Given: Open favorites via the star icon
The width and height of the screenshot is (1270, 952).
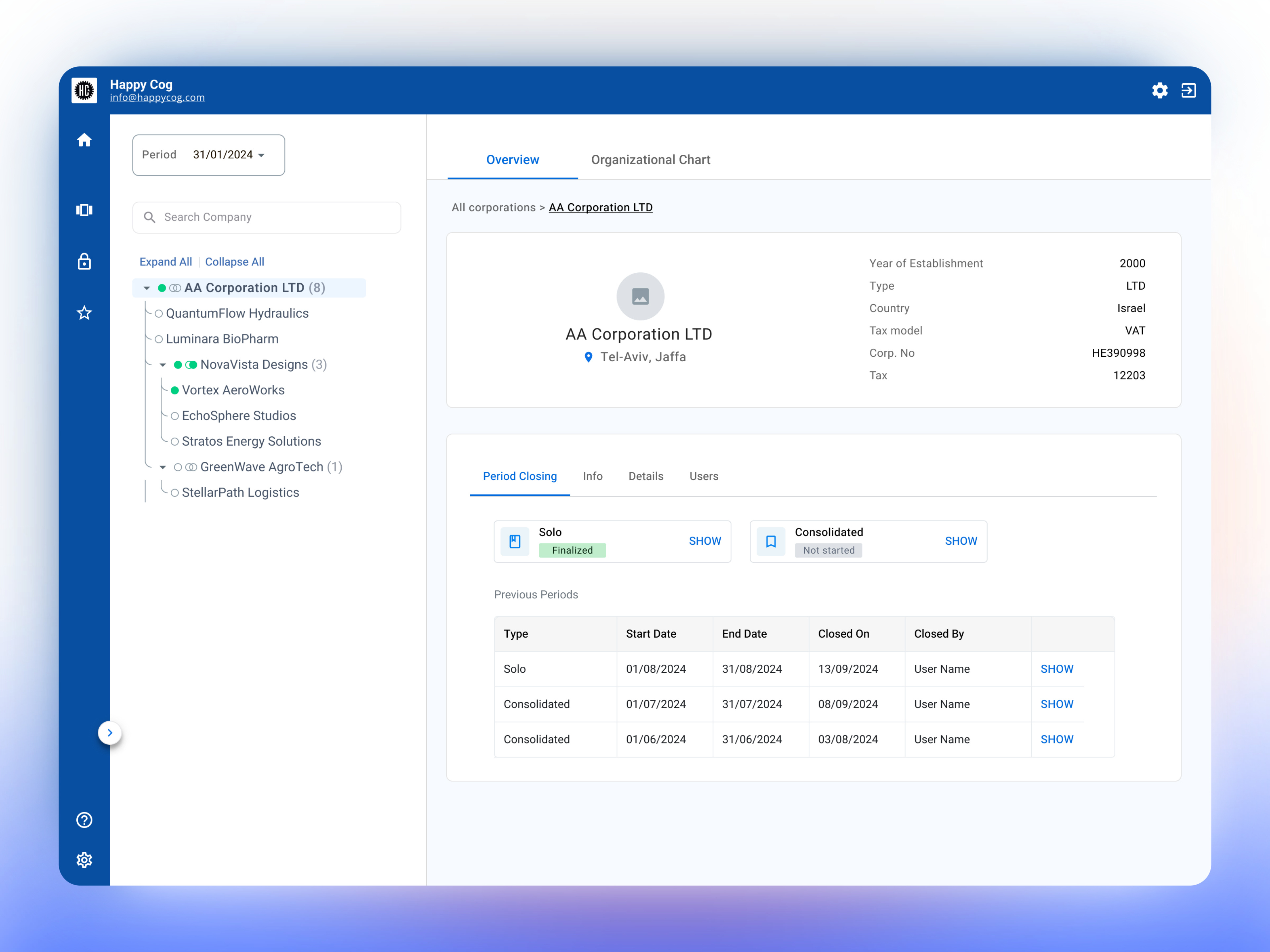Looking at the screenshot, I should tap(84, 313).
